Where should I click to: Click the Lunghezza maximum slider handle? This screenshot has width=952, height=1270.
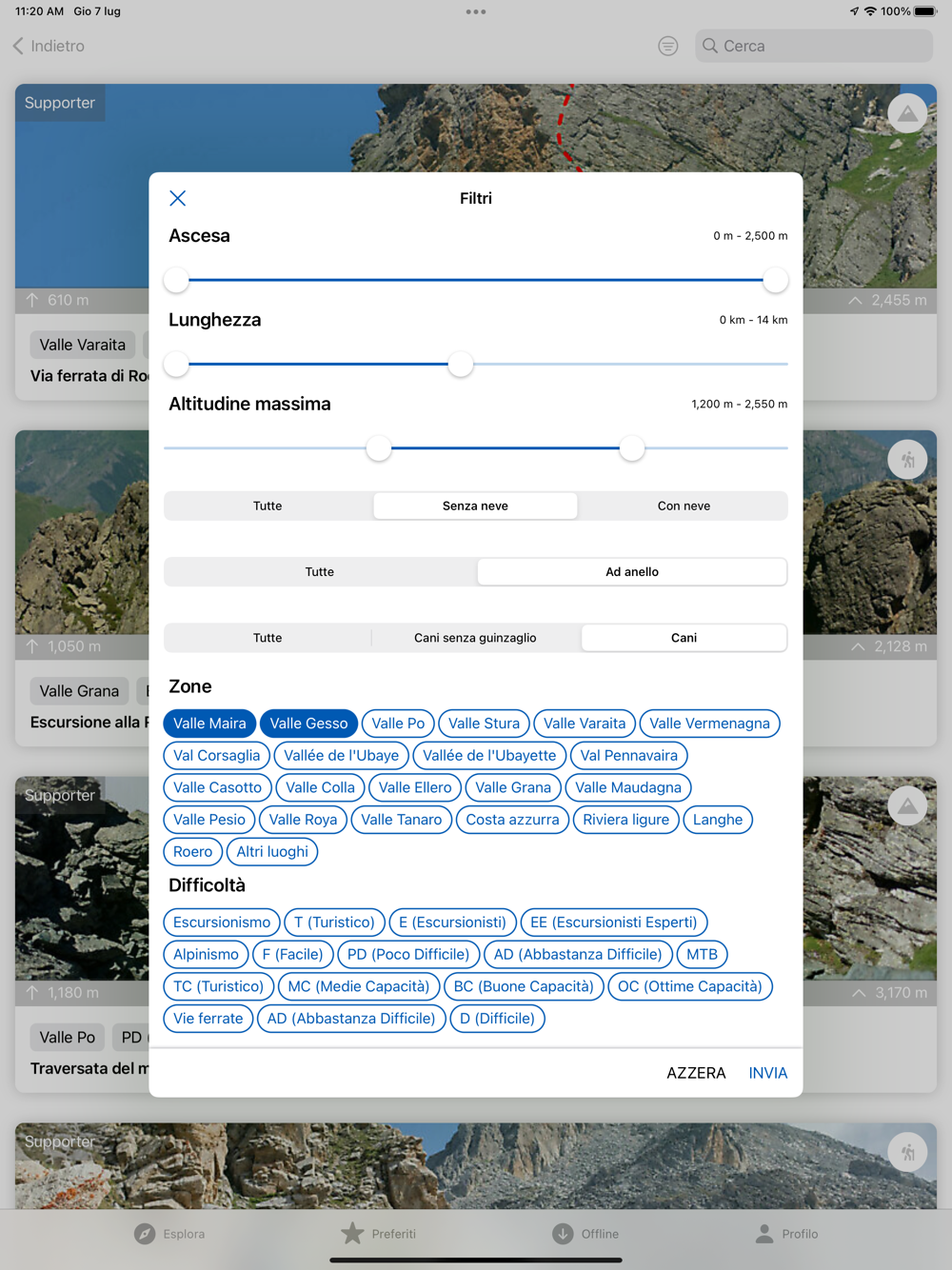[x=461, y=364]
